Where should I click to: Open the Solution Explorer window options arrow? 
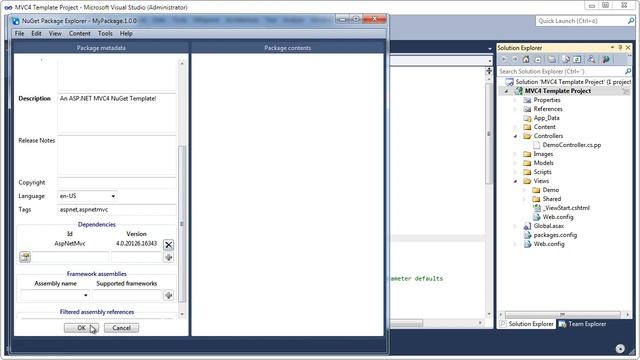[612, 48]
